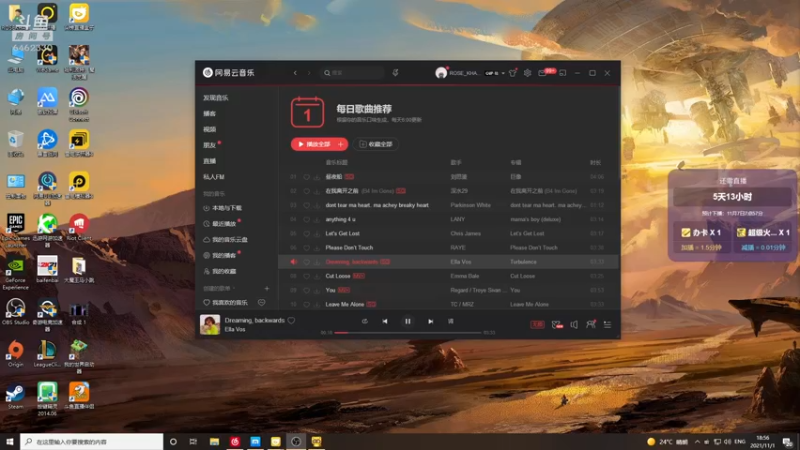Skip to the next track
800x450 pixels.
(x=431, y=321)
